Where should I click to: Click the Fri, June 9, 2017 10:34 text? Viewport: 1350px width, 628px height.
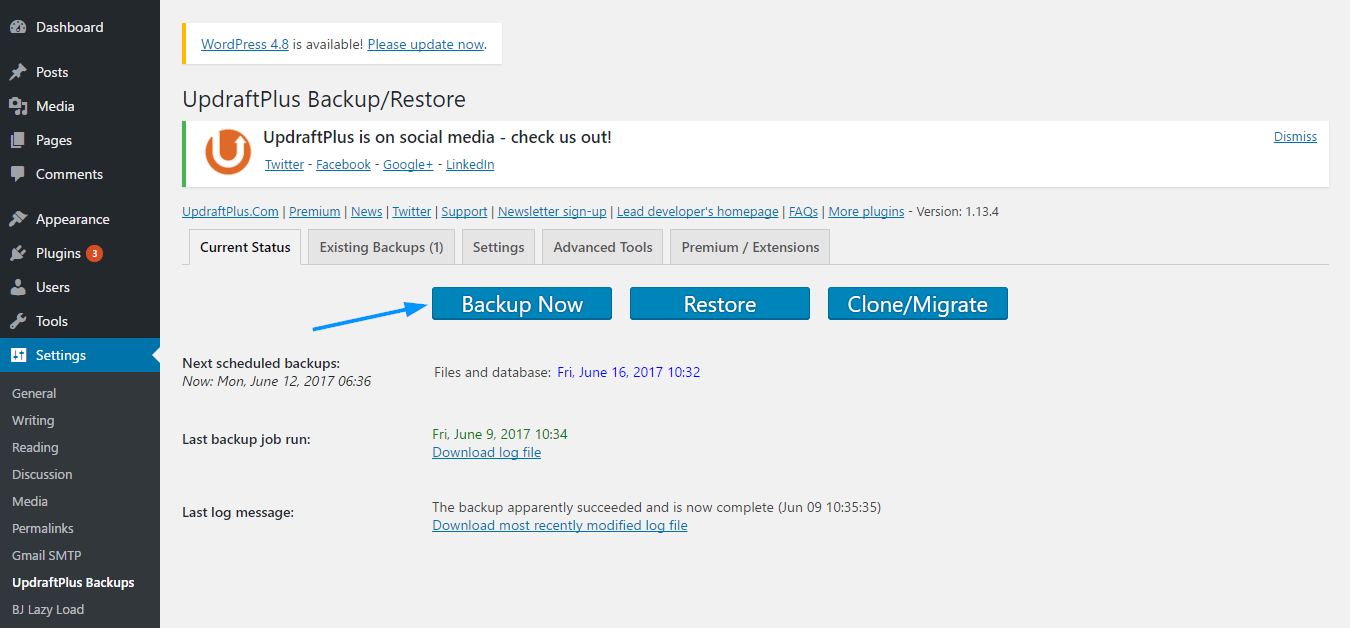pos(500,434)
